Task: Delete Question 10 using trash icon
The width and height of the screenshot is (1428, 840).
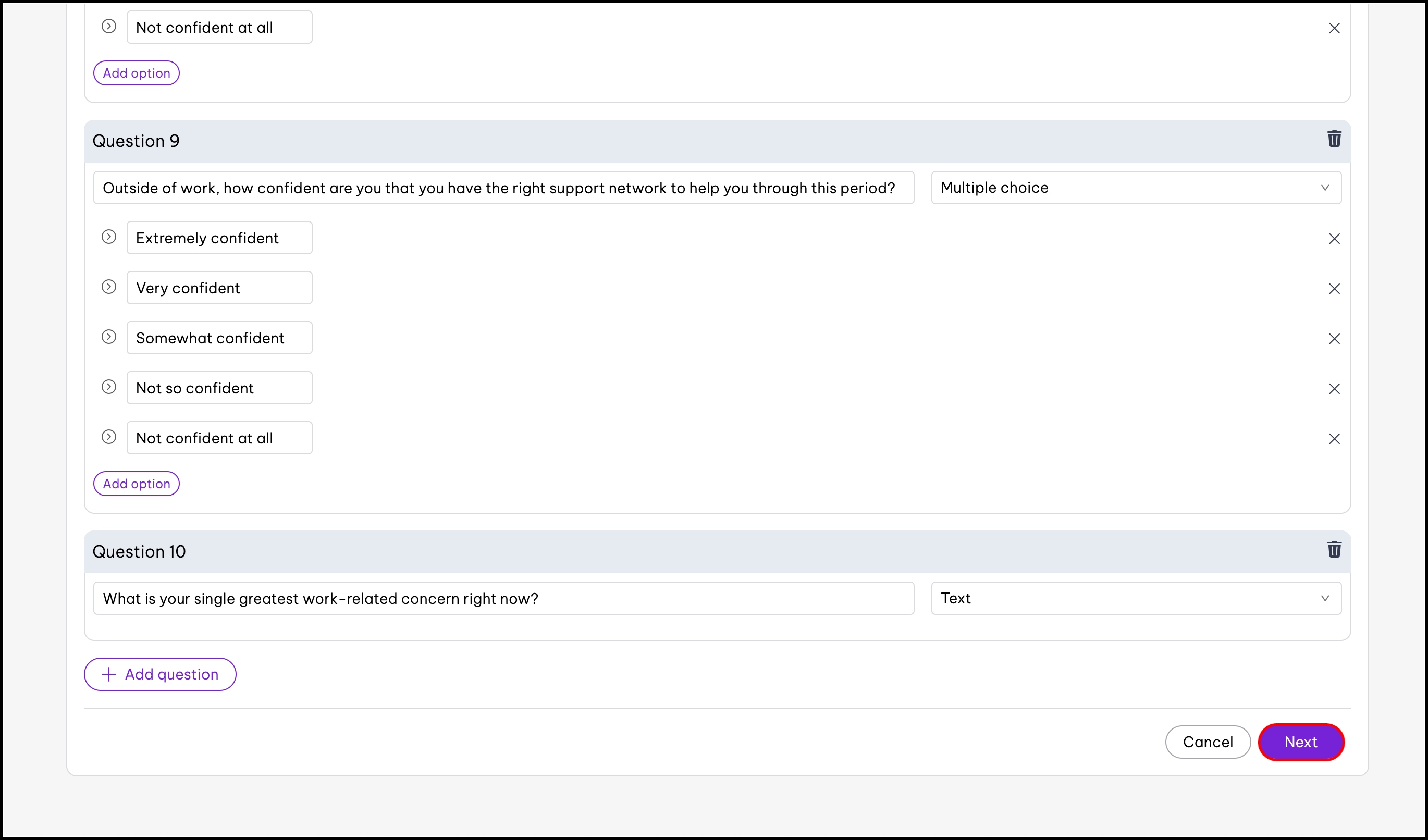Action: pyautogui.click(x=1334, y=549)
